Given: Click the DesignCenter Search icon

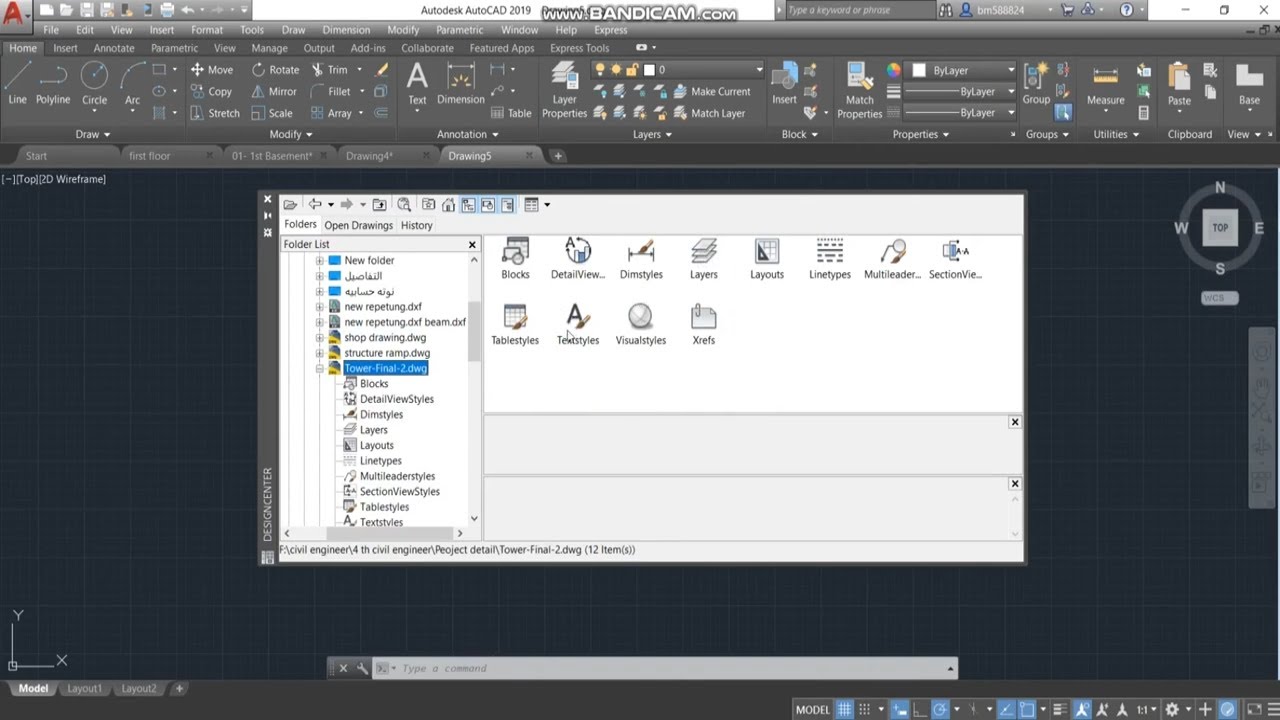Looking at the screenshot, I should (x=404, y=205).
